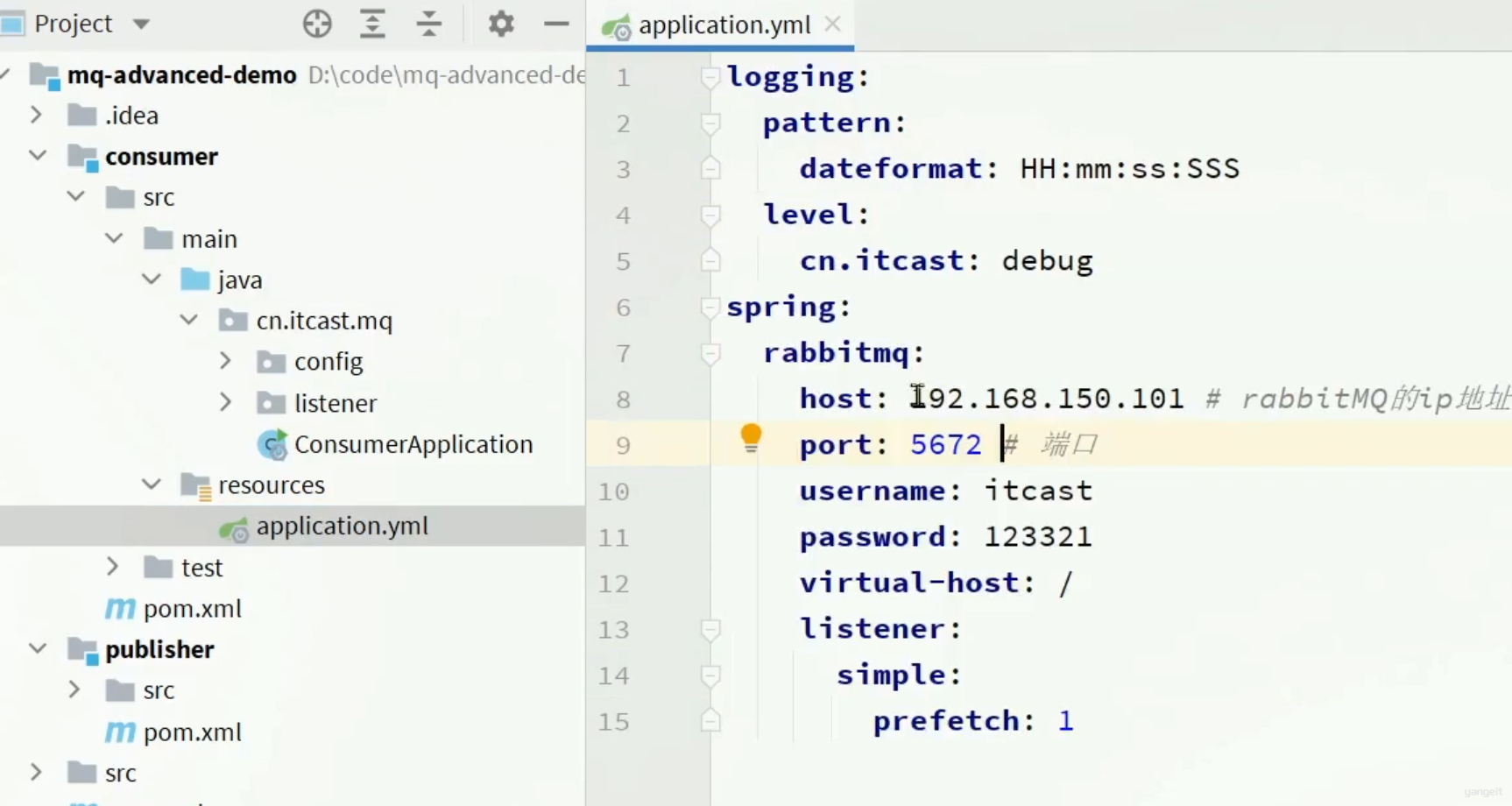Click the publisher module icon
Image resolution: width=1512 pixels, height=806 pixels.
coord(82,651)
